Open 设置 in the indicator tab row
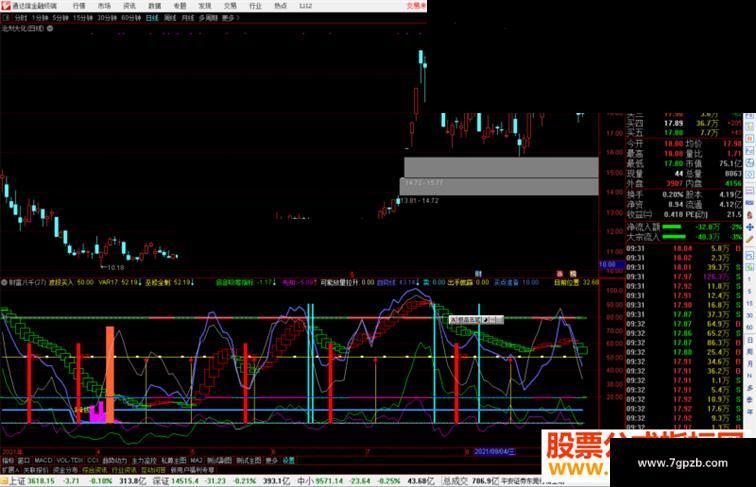 (x=288, y=460)
